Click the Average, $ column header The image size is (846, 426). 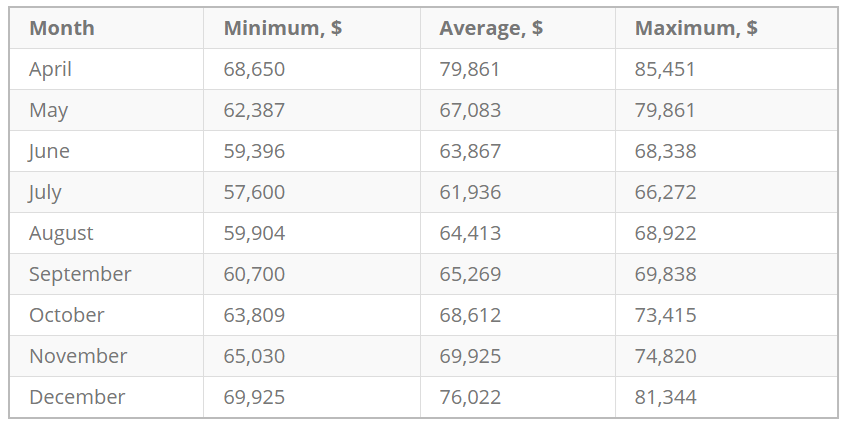click(491, 28)
